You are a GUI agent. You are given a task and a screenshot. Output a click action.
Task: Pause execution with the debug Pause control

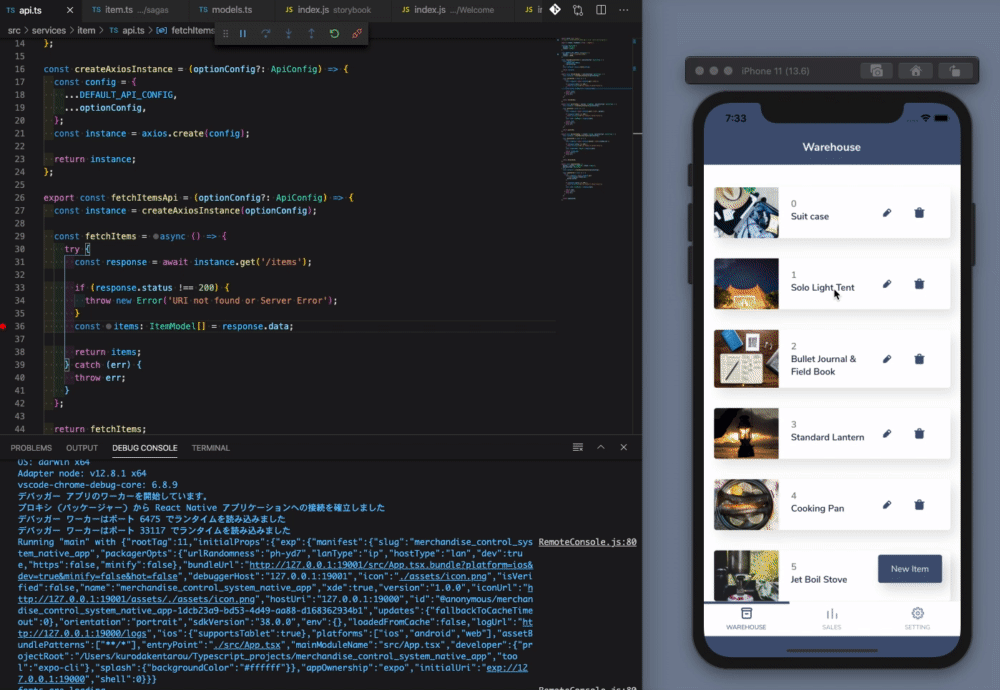(244, 33)
